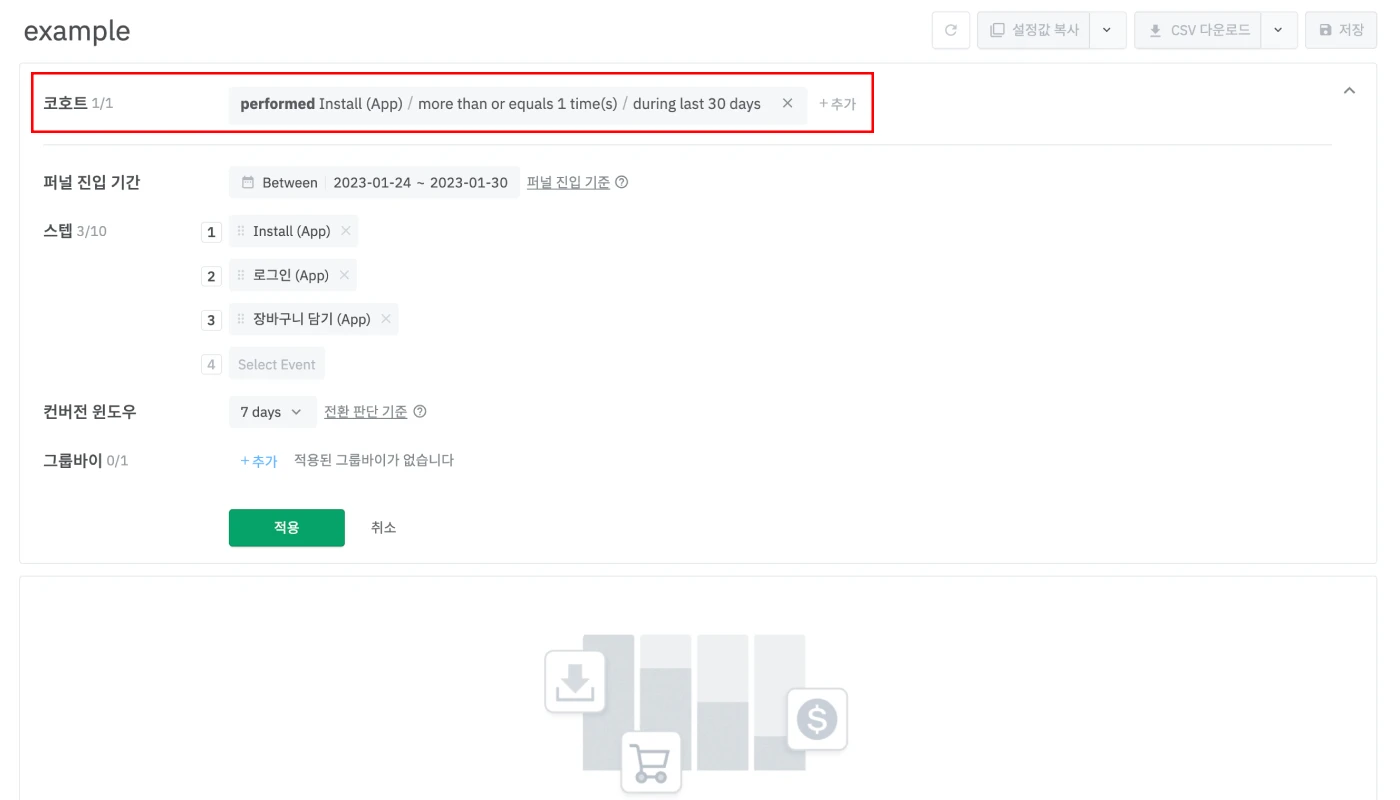Add a cohort with +추가

tap(837, 104)
